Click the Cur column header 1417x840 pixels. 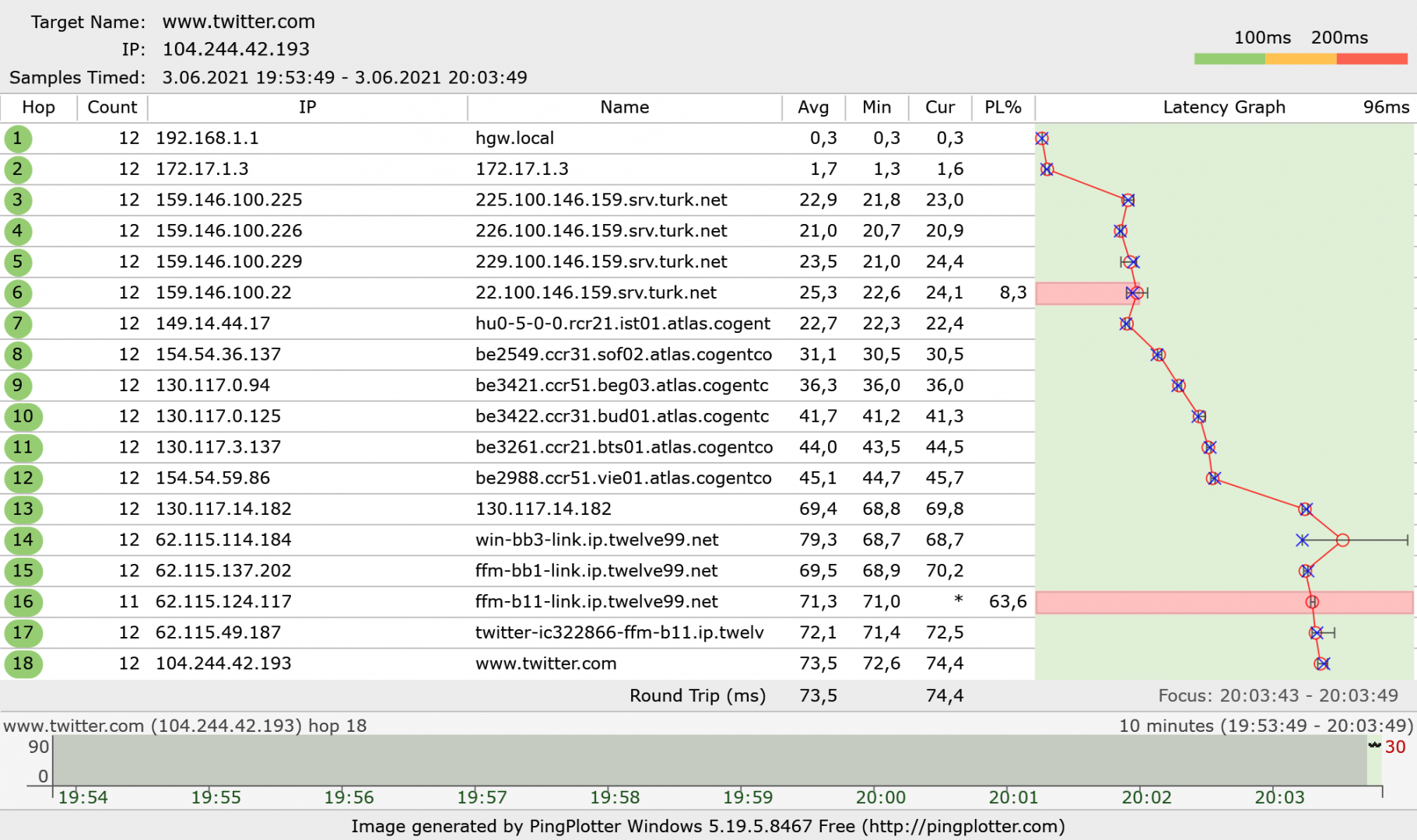(x=940, y=107)
